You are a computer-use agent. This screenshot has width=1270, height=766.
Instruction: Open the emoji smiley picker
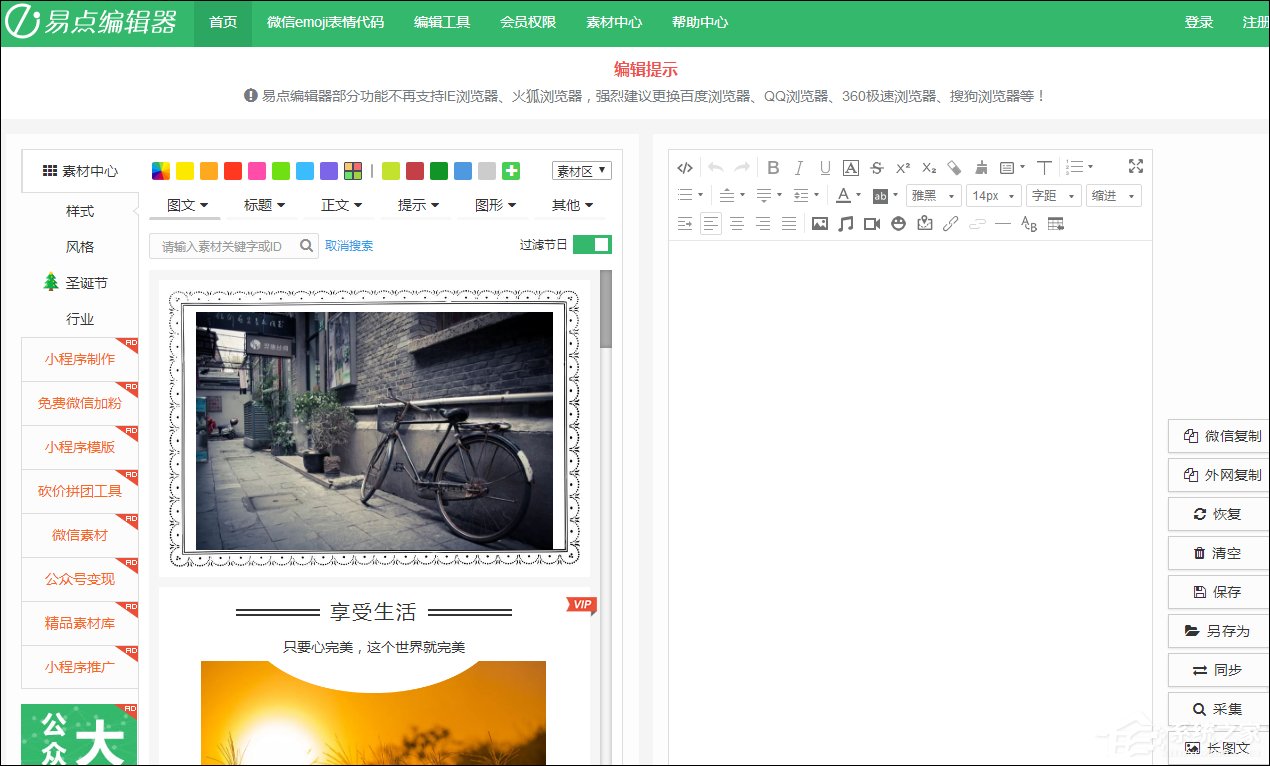(x=898, y=224)
